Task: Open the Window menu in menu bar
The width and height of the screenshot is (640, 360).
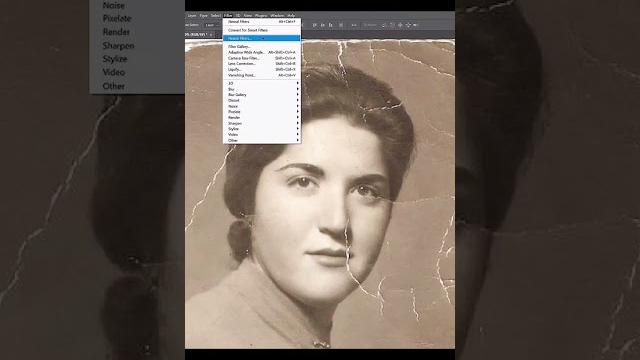Action: [x=277, y=16]
